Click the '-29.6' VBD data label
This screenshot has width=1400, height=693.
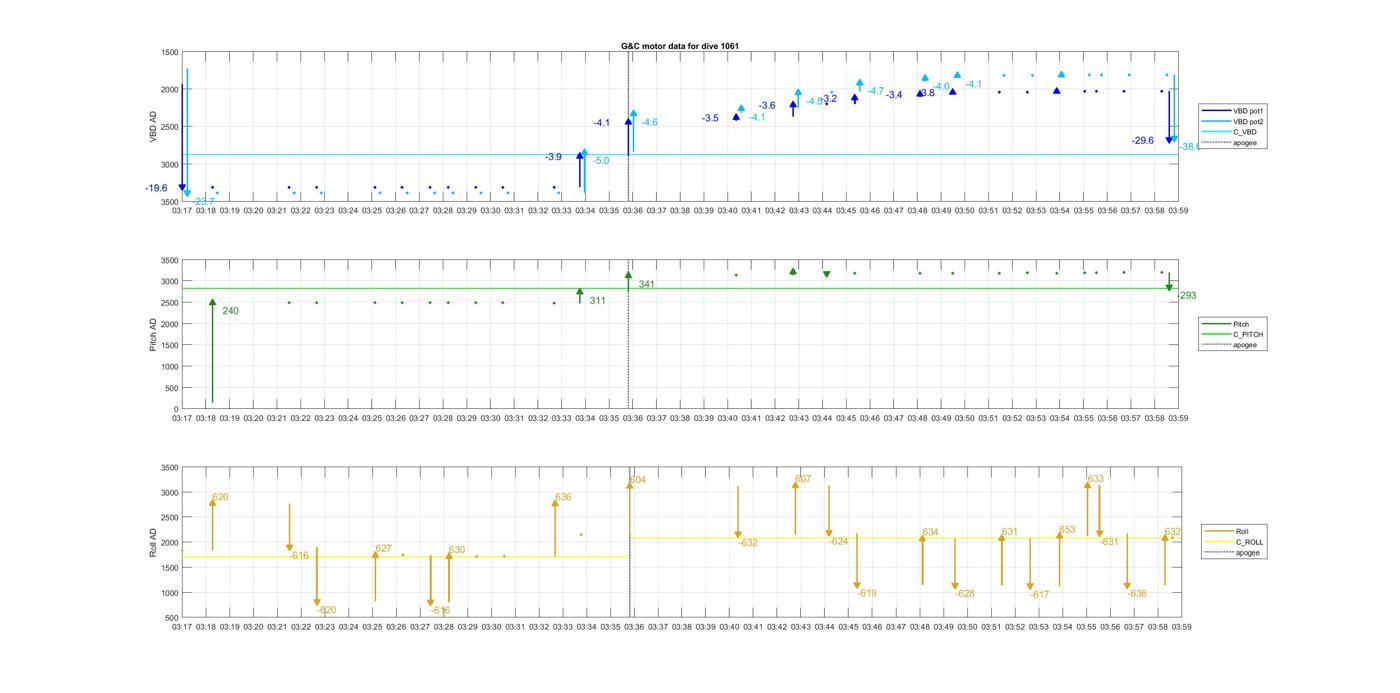pos(1143,141)
